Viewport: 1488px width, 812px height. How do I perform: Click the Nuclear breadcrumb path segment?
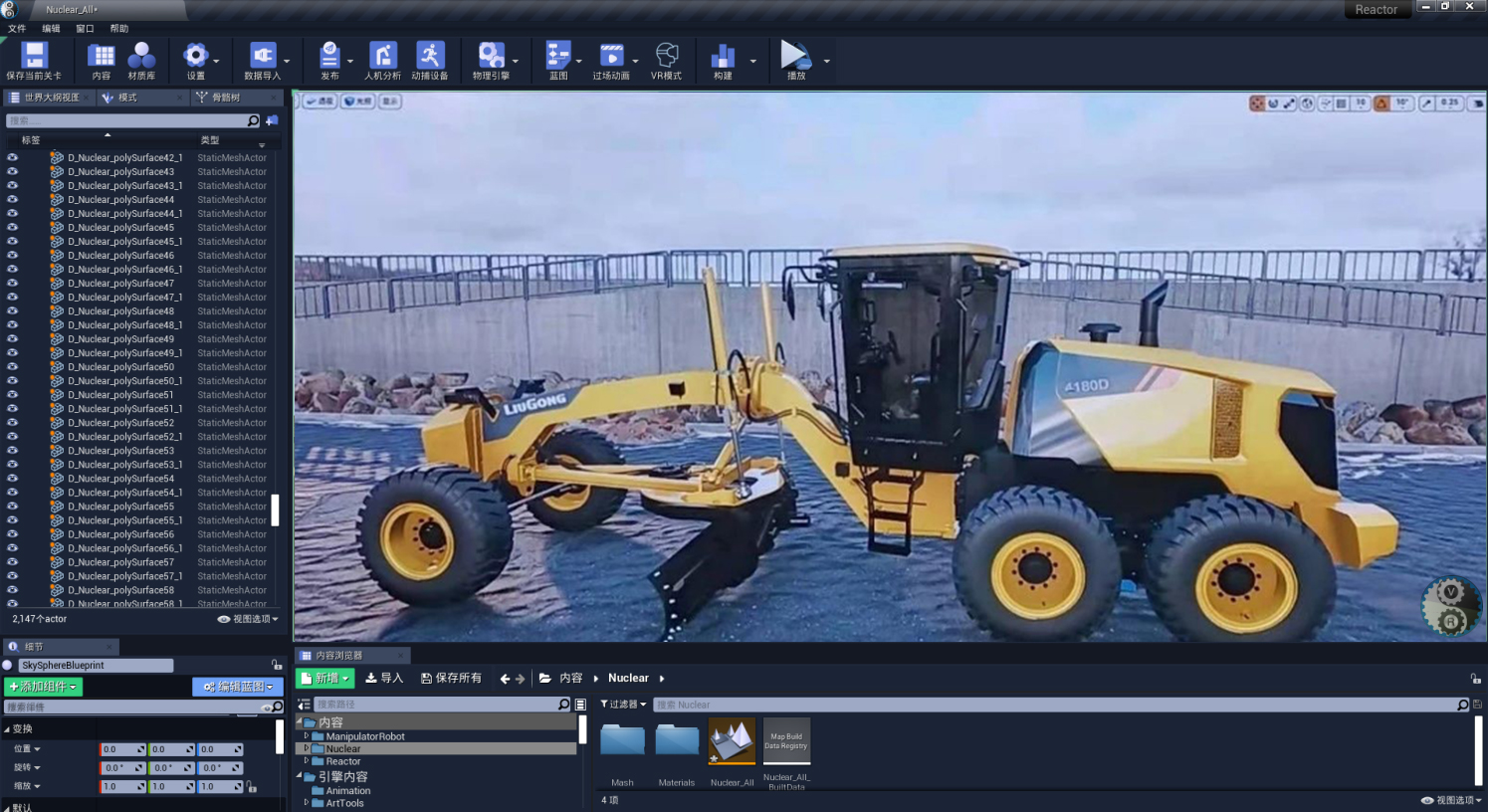628,679
